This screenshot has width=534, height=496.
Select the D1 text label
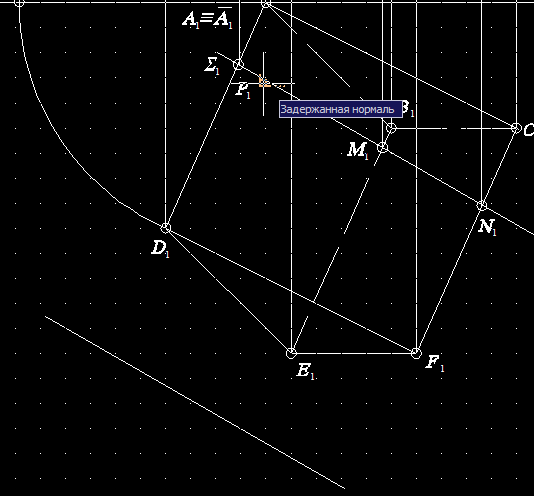(x=160, y=249)
